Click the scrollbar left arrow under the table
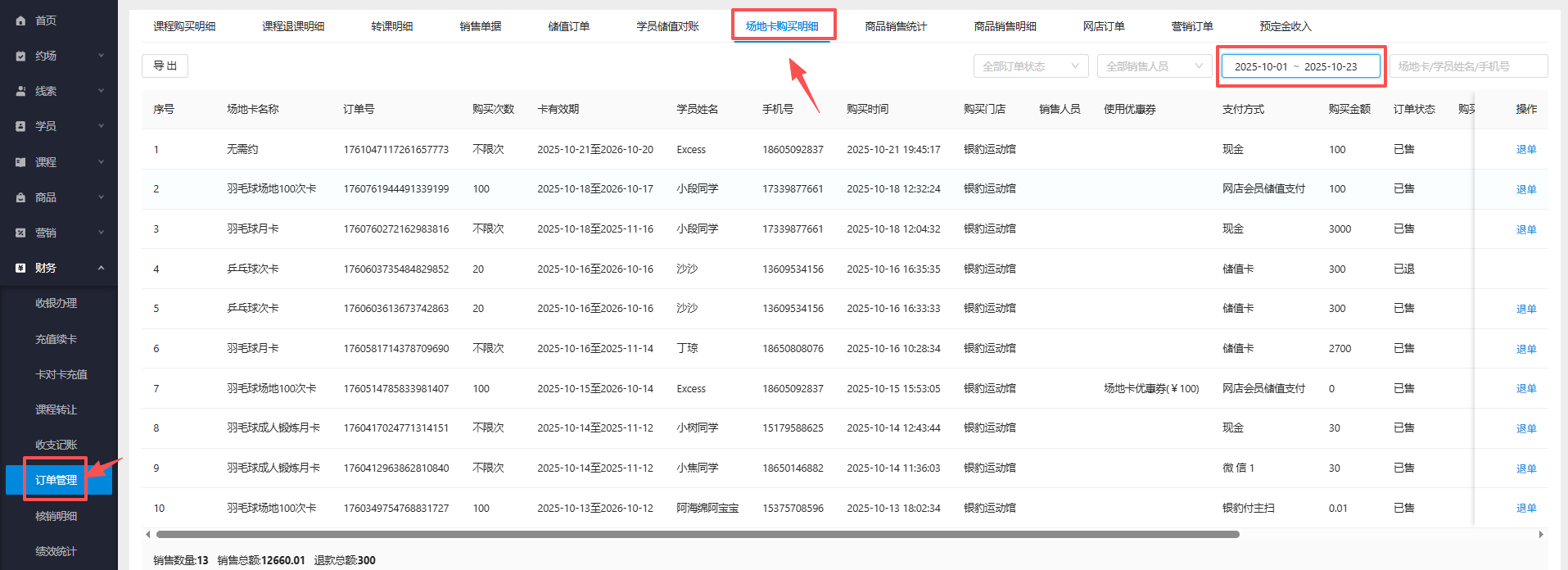Viewport: 1568px width, 570px height. [147, 535]
